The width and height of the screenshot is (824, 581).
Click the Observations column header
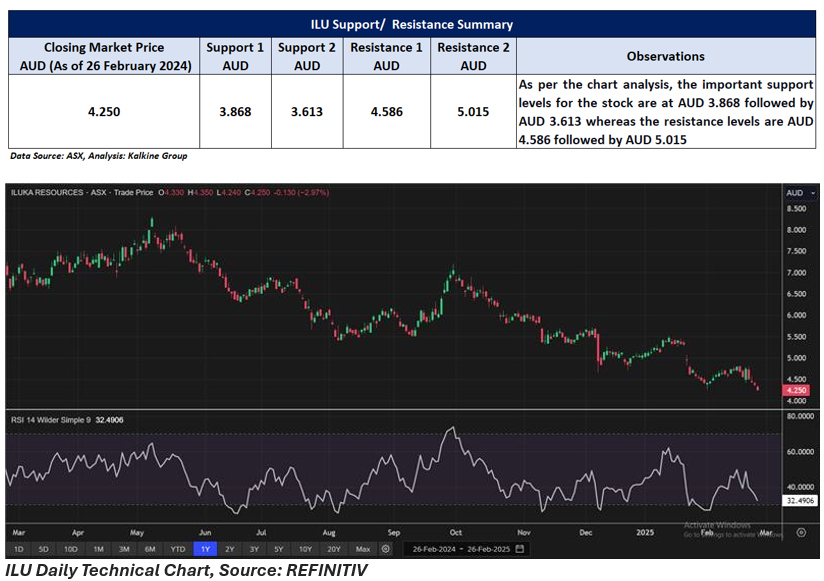tap(666, 56)
